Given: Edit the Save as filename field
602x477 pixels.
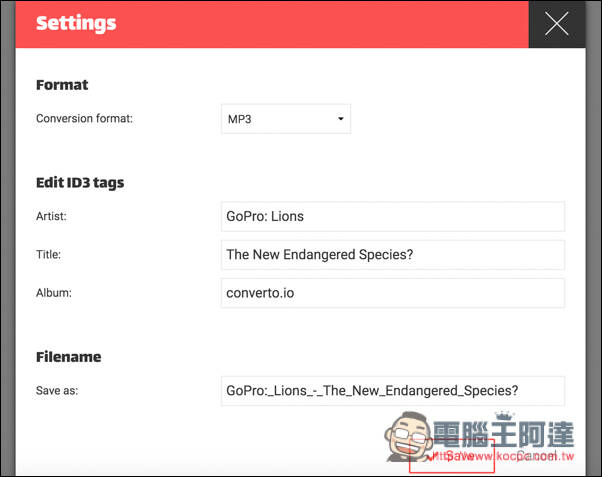Looking at the screenshot, I should click(x=393, y=391).
